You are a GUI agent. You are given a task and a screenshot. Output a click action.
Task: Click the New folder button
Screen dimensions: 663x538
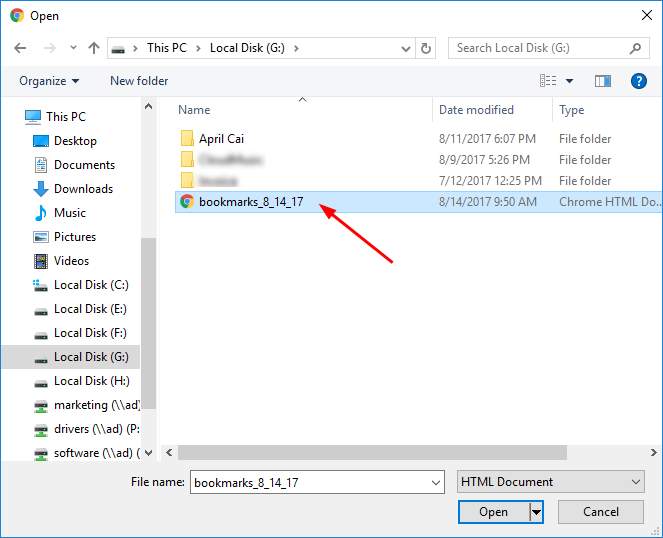[139, 81]
